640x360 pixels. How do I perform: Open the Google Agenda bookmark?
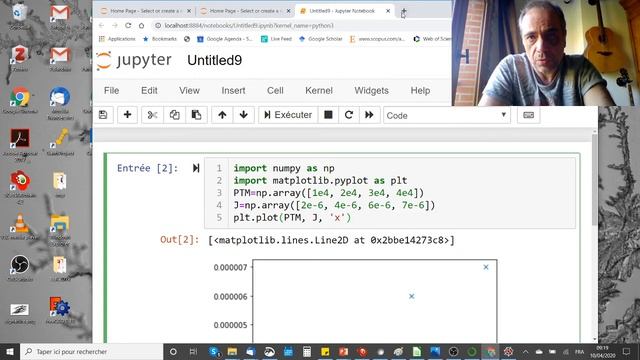[225, 39]
